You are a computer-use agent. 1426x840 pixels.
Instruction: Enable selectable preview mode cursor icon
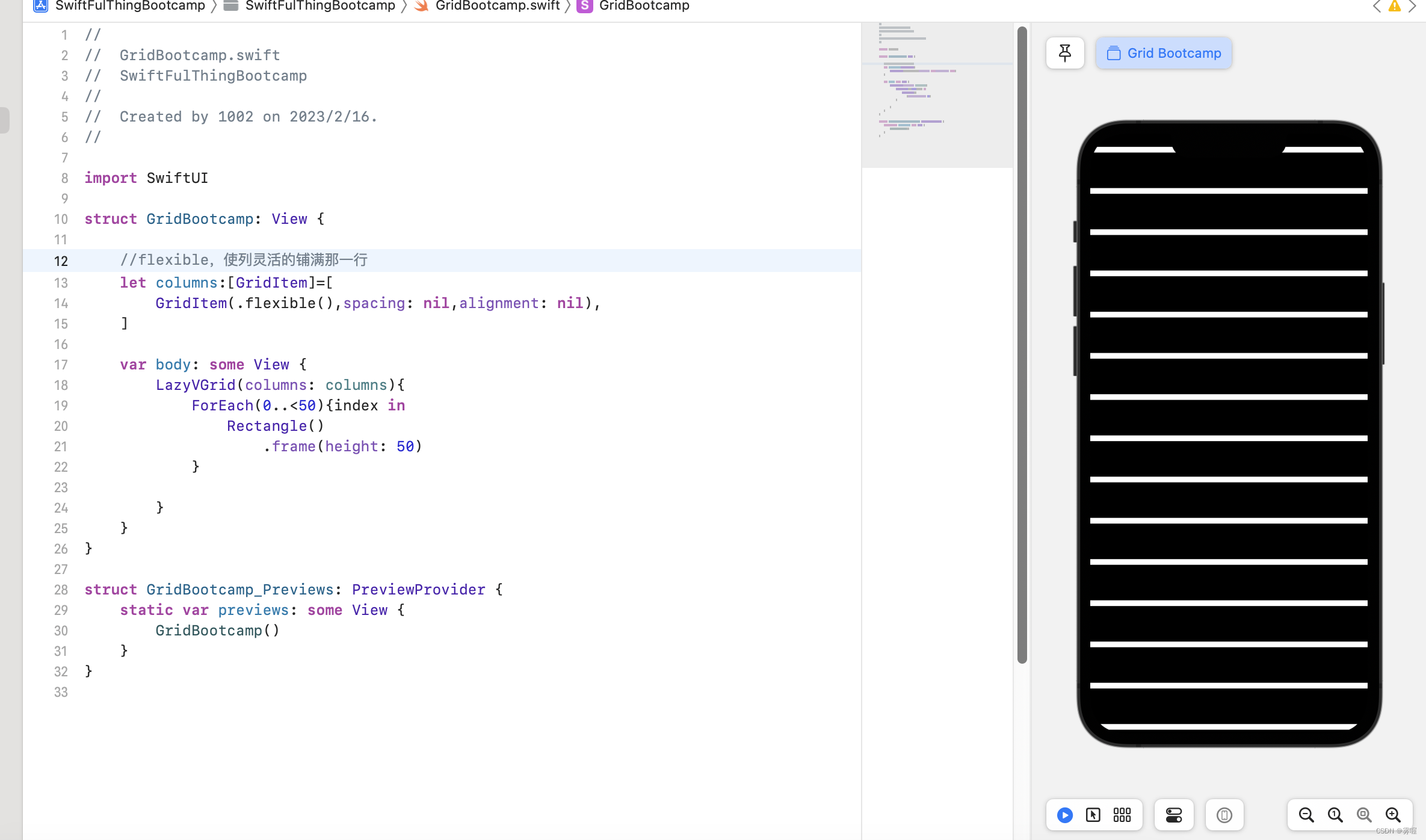click(1093, 815)
